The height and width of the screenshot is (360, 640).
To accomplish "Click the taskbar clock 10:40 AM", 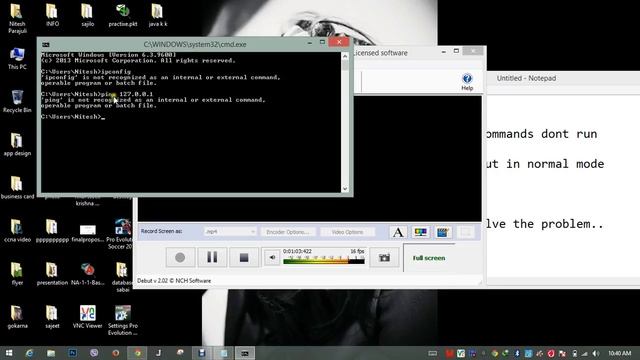I will (x=620, y=353).
